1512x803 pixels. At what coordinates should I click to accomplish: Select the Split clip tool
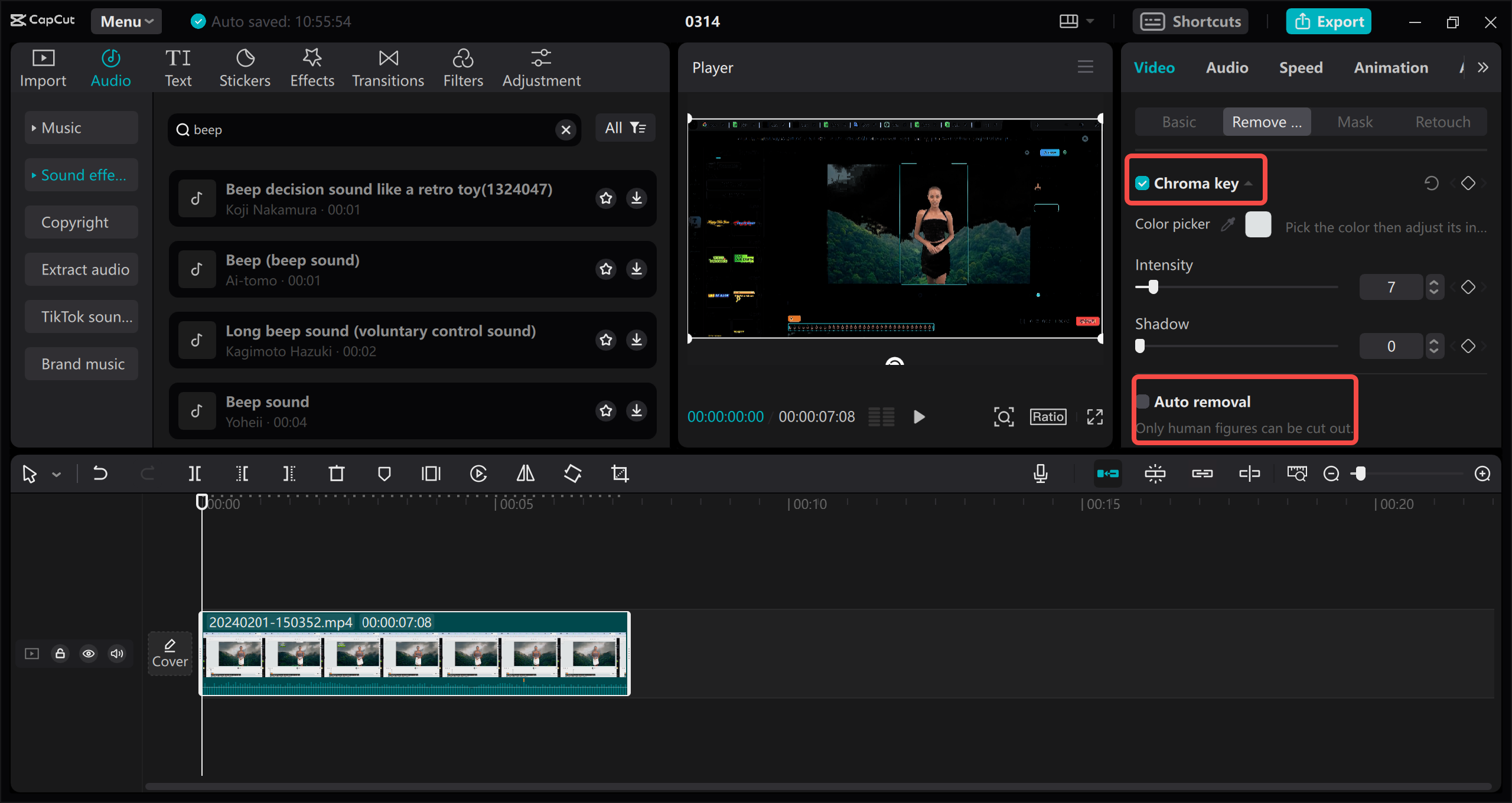pyautogui.click(x=196, y=474)
